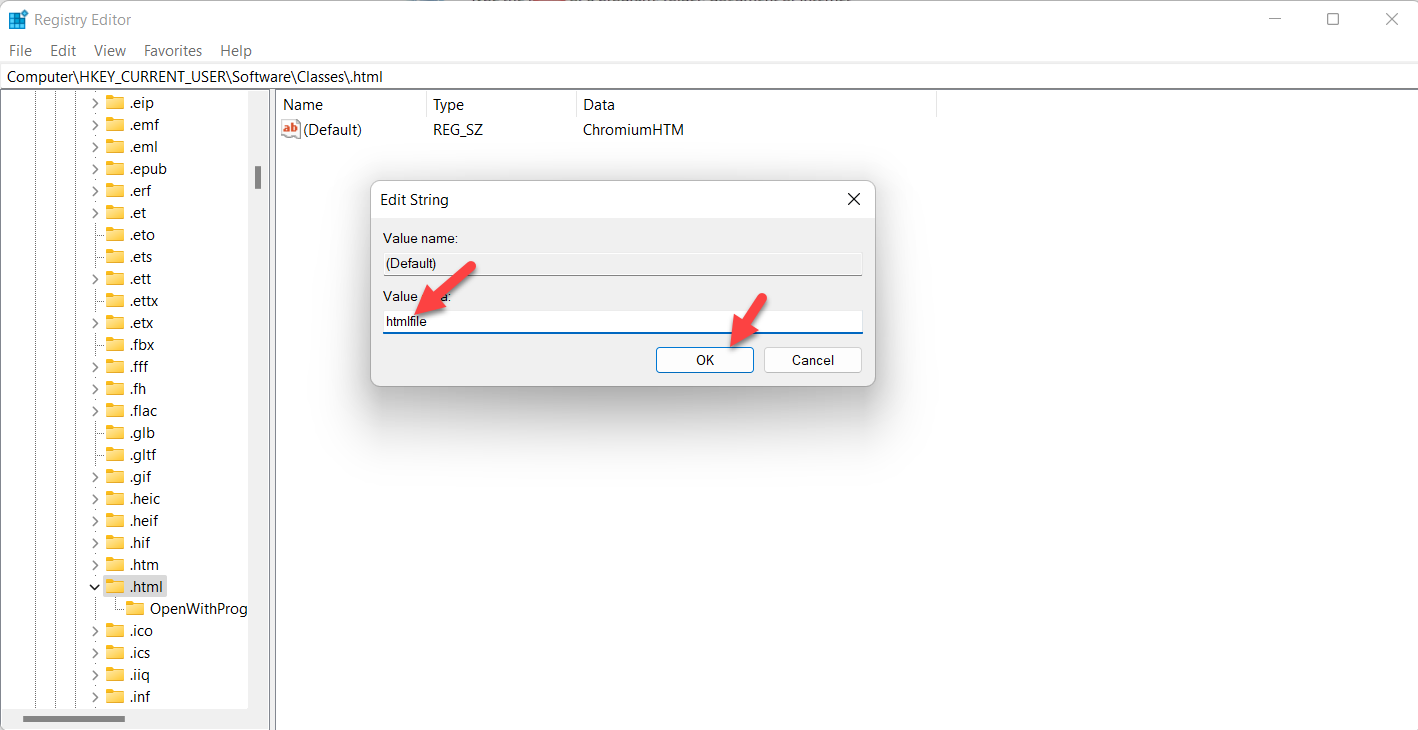The image size is (1418, 730).
Task: Open the Favorites menu
Action: (172, 51)
